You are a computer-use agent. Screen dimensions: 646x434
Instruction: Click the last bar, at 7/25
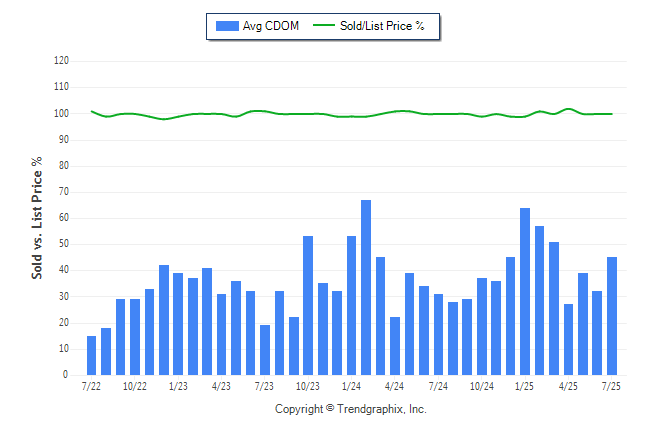coord(612,316)
